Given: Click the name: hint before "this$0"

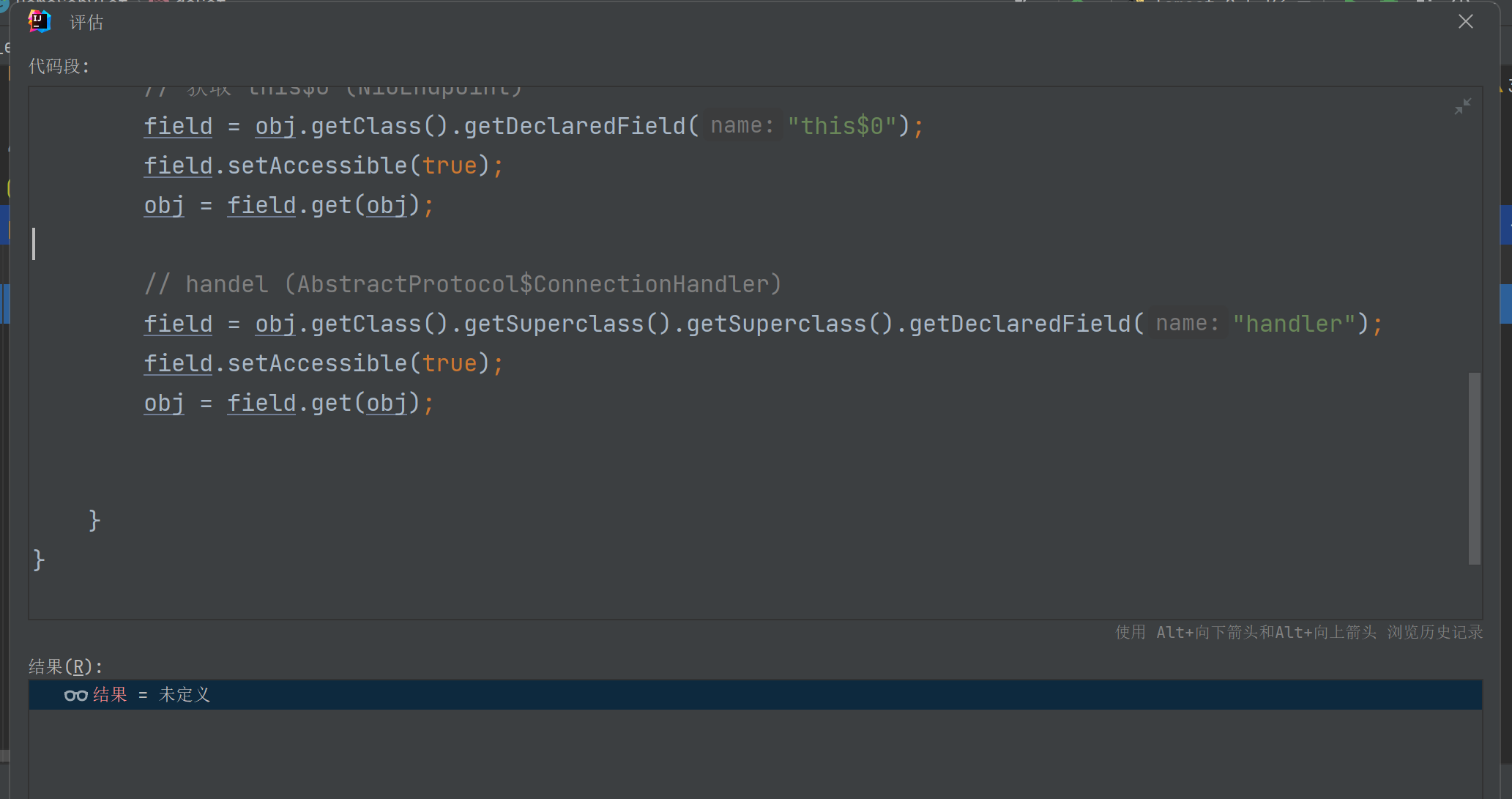Looking at the screenshot, I should pos(741,126).
